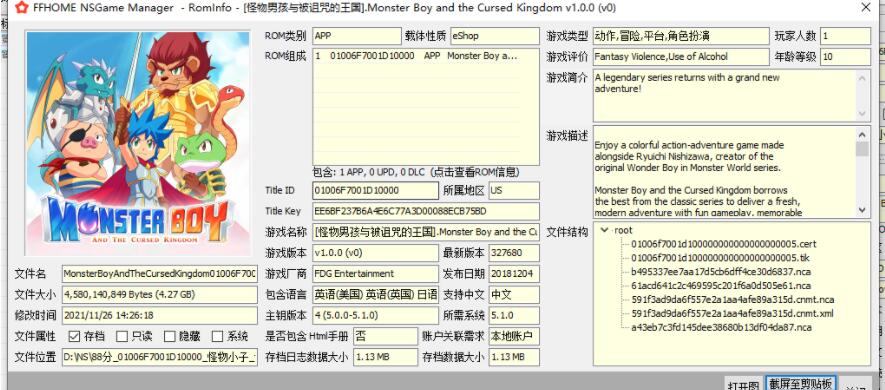
Task: Click the Title Key field
Action: click(426, 212)
